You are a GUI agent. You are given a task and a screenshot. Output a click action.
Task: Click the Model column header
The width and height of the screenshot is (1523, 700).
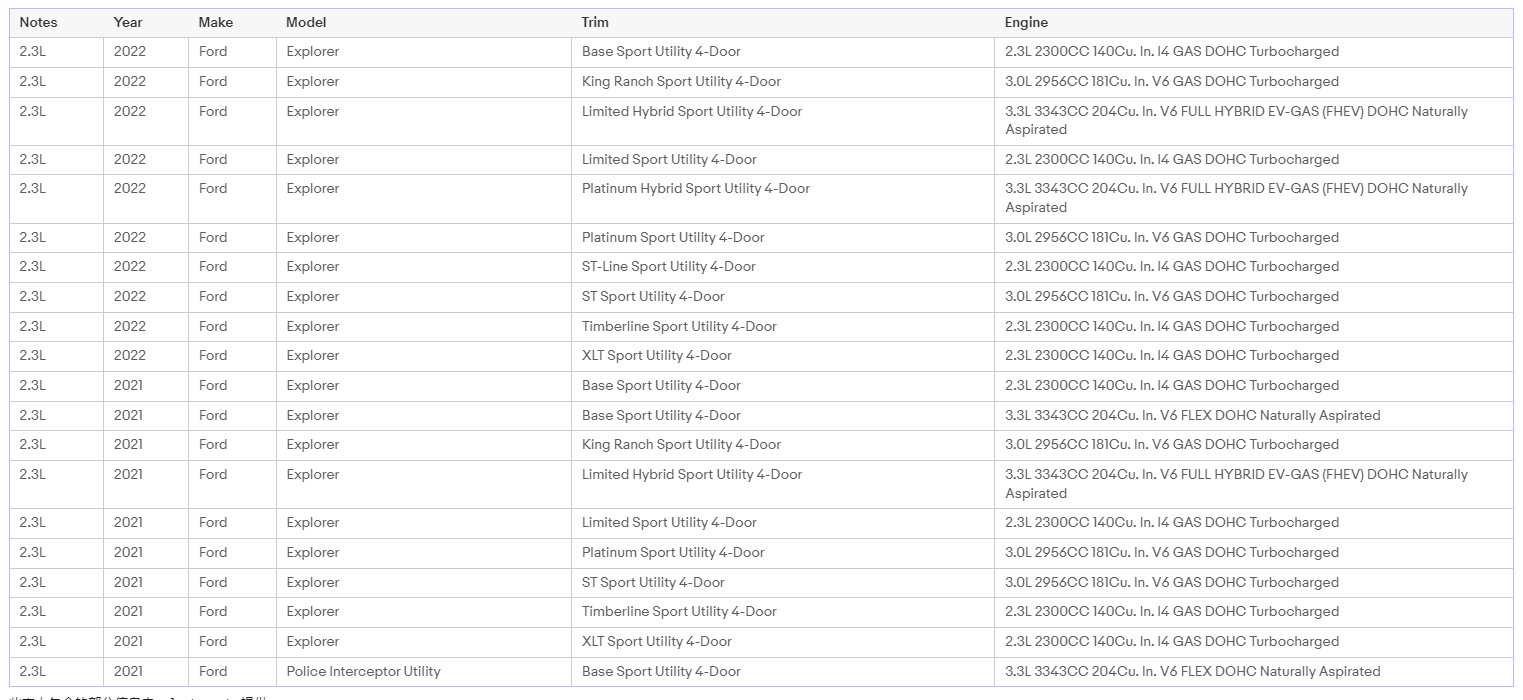pyautogui.click(x=306, y=22)
